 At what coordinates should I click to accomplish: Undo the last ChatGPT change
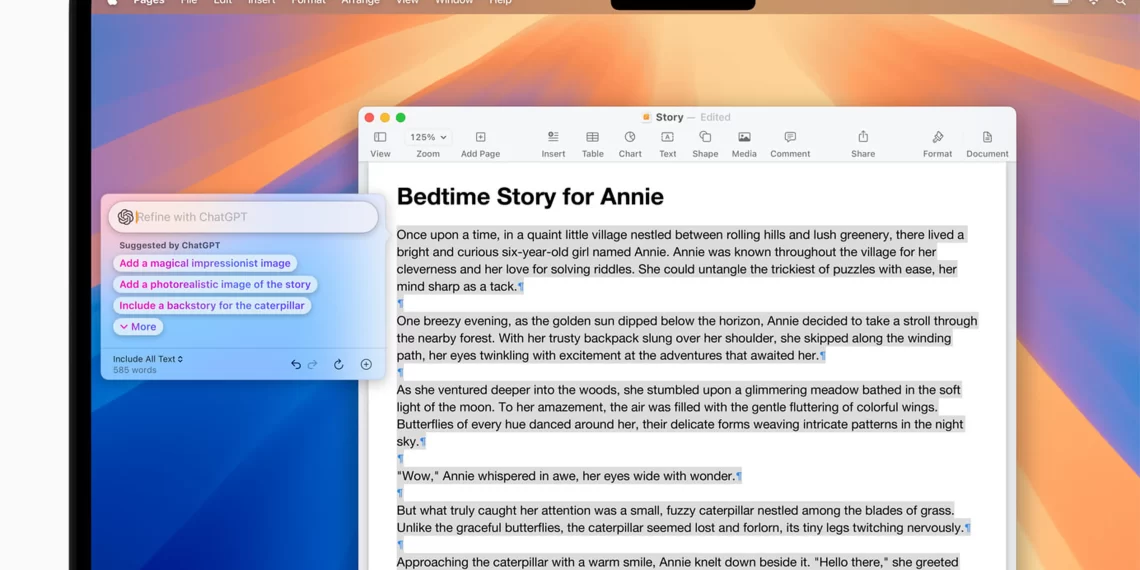click(296, 365)
